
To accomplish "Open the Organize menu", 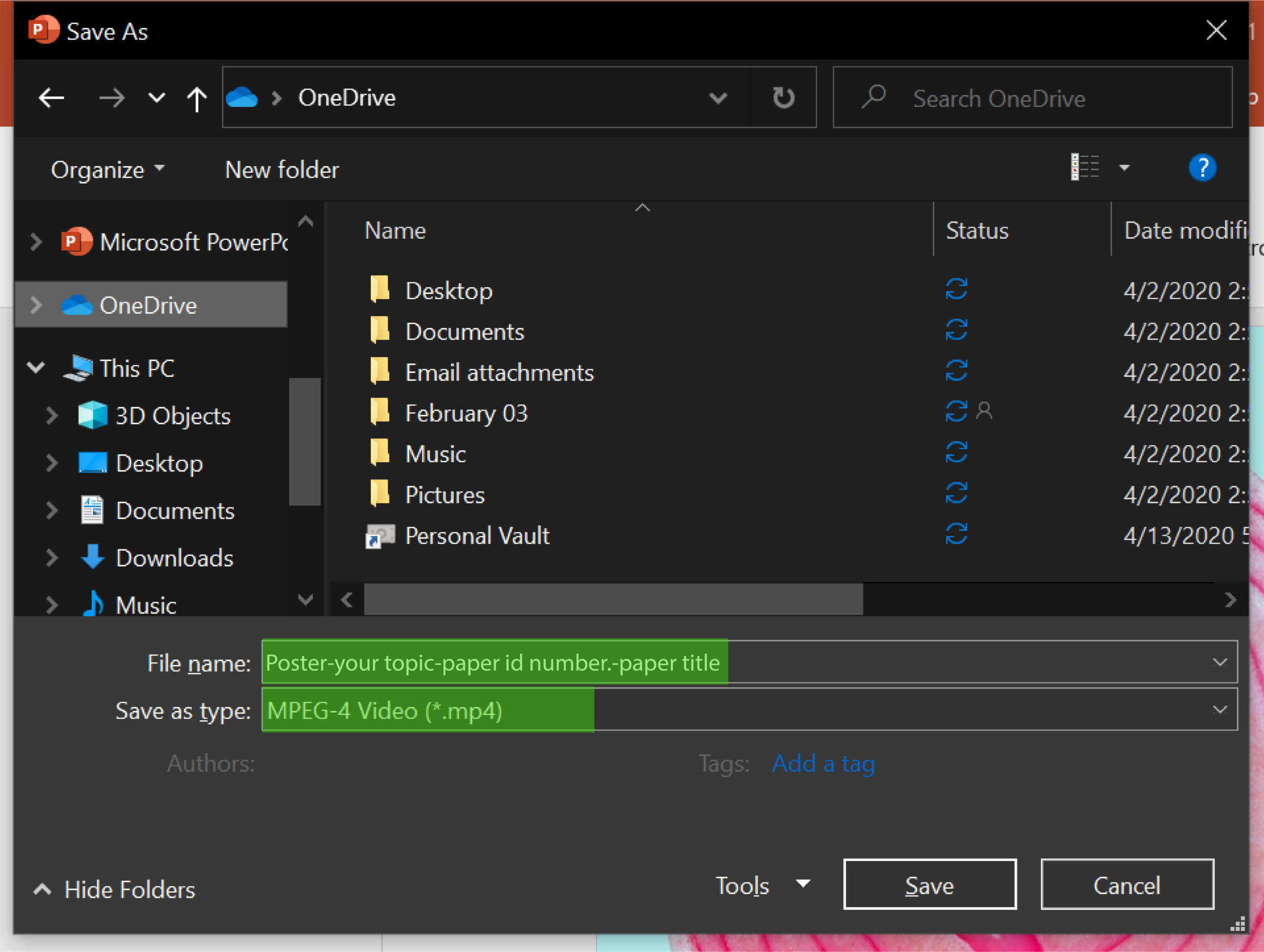I will pos(108,170).
